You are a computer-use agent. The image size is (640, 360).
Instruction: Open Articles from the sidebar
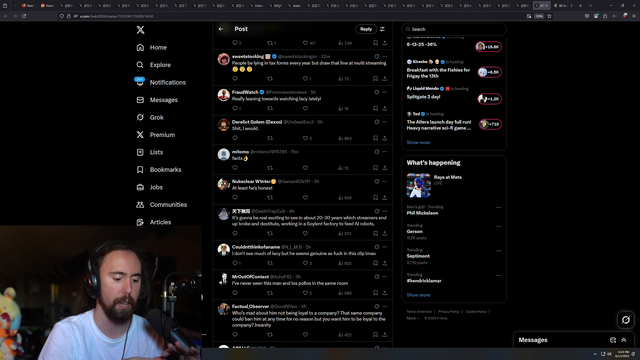(153, 222)
